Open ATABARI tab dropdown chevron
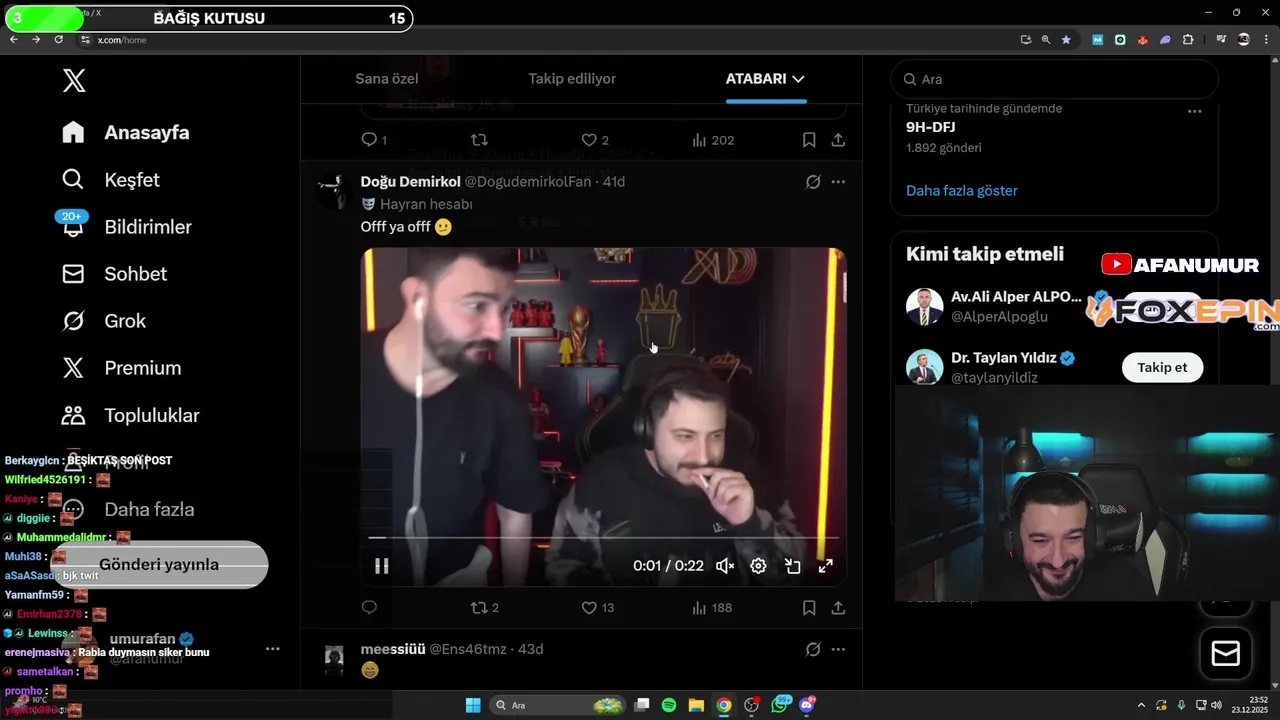 [x=798, y=79]
